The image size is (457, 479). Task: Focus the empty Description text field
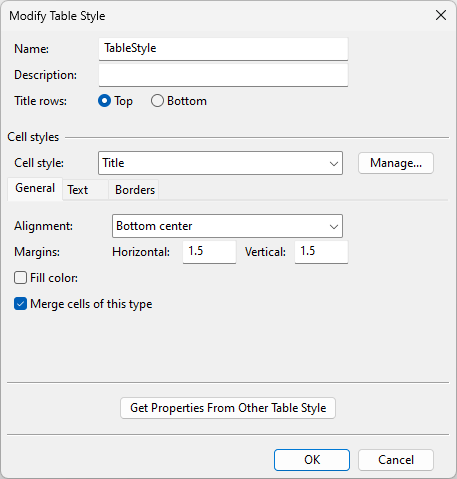click(223, 75)
